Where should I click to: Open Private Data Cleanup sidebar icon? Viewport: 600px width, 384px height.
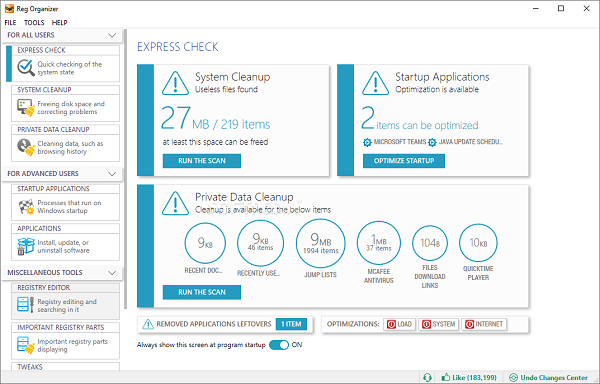[x=26, y=147]
